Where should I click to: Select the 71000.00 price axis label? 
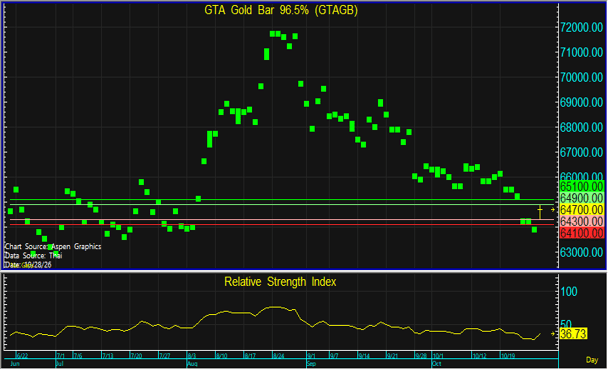click(581, 52)
